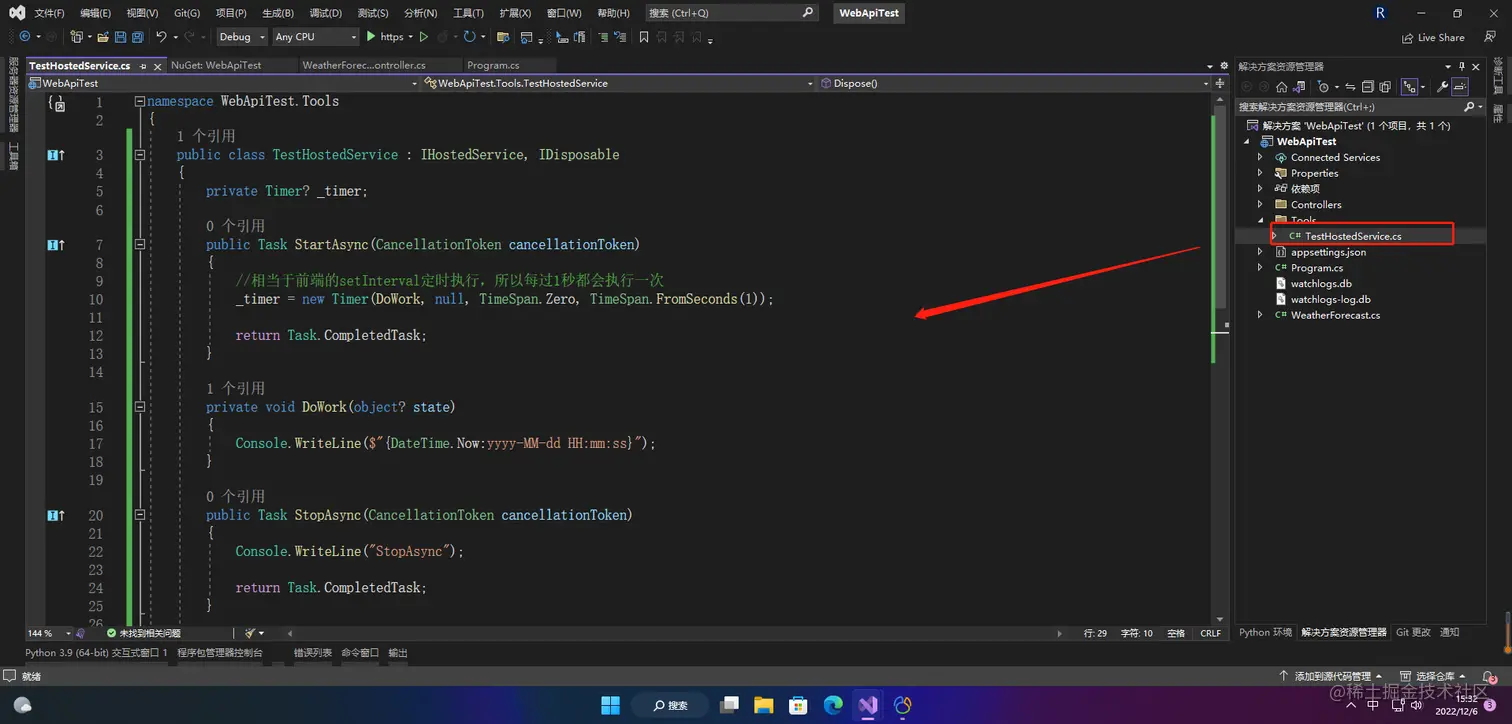Expand the Controllers folder node
Viewport: 1512px width, 724px height.
[1260, 205]
